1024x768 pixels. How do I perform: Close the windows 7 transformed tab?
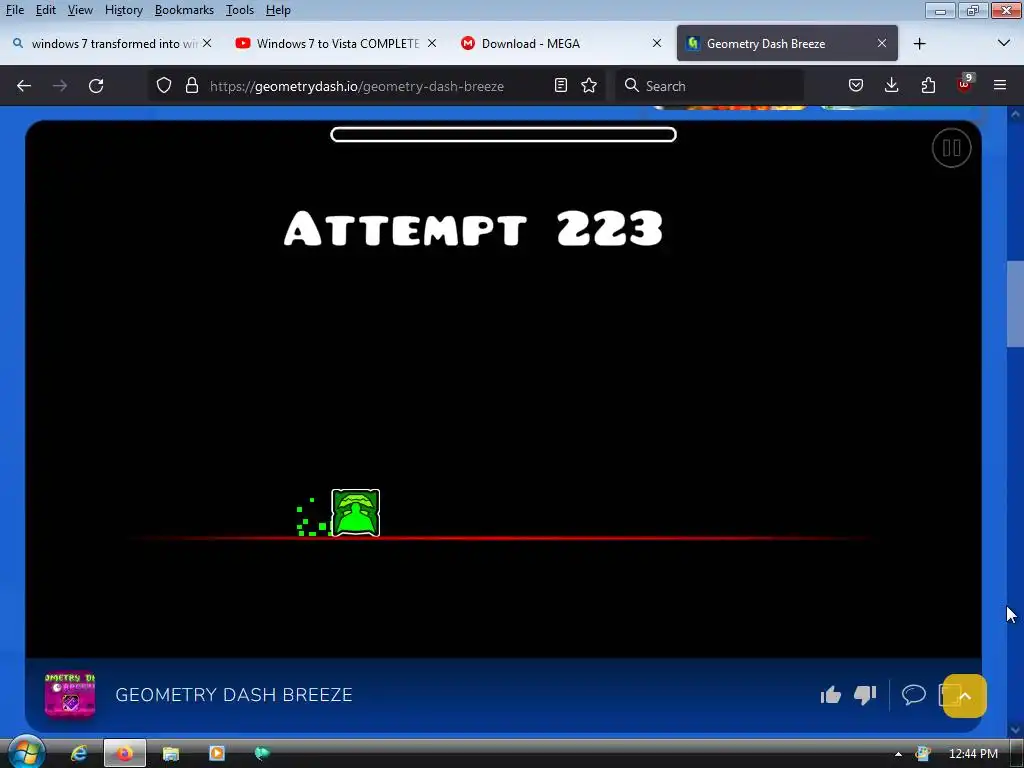click(x=207, y=43)
